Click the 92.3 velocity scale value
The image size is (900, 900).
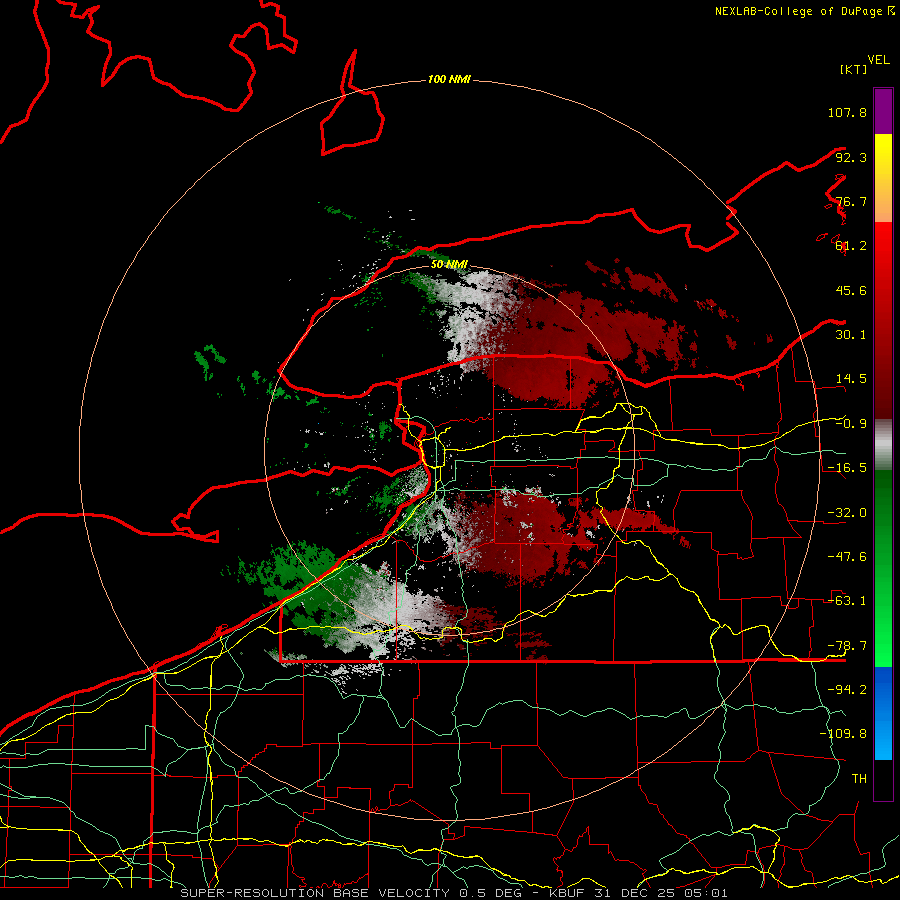(x=851, y=157)
